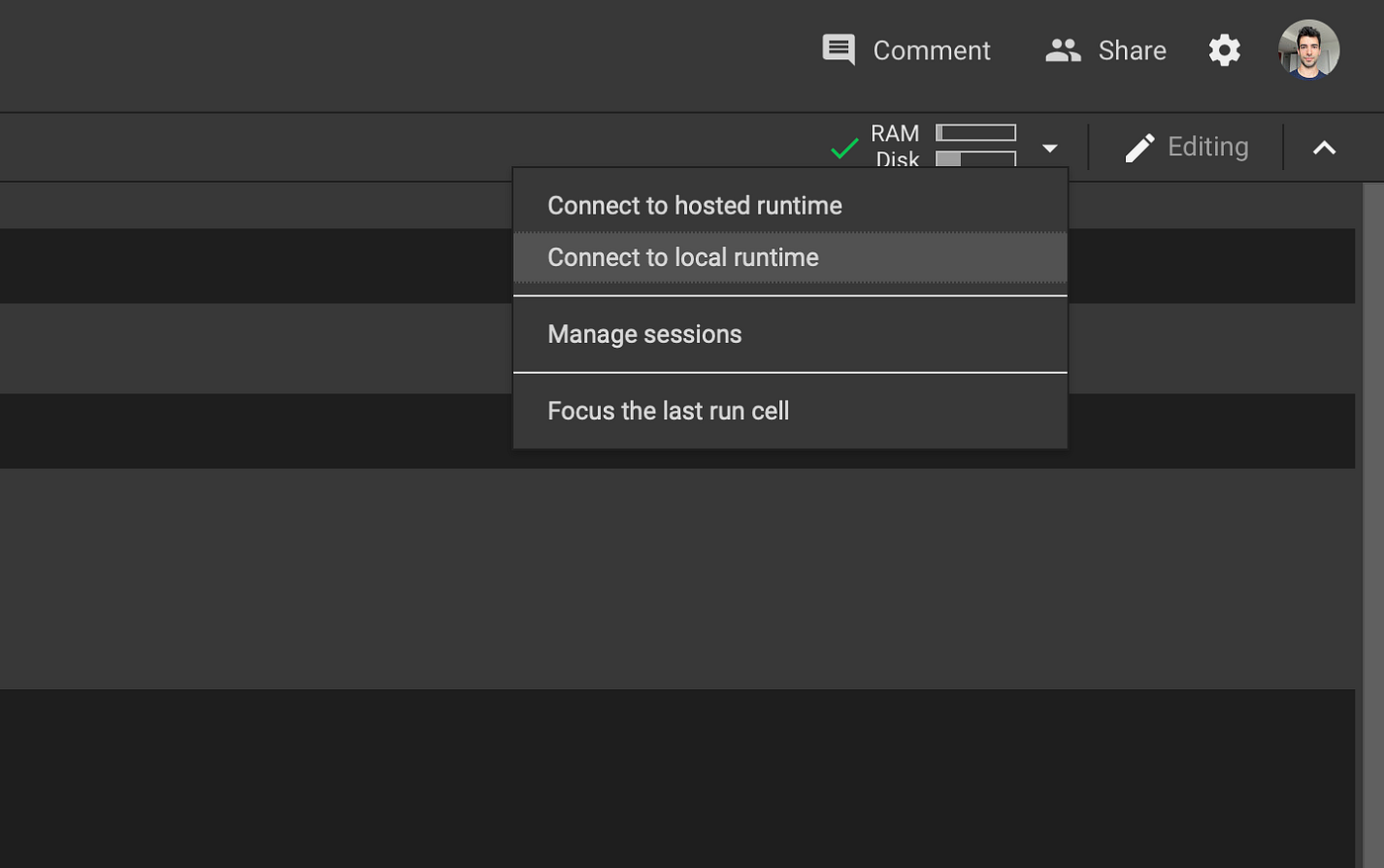Click the Comment label text
1384x868 pixels.
(x=930, y=49)
